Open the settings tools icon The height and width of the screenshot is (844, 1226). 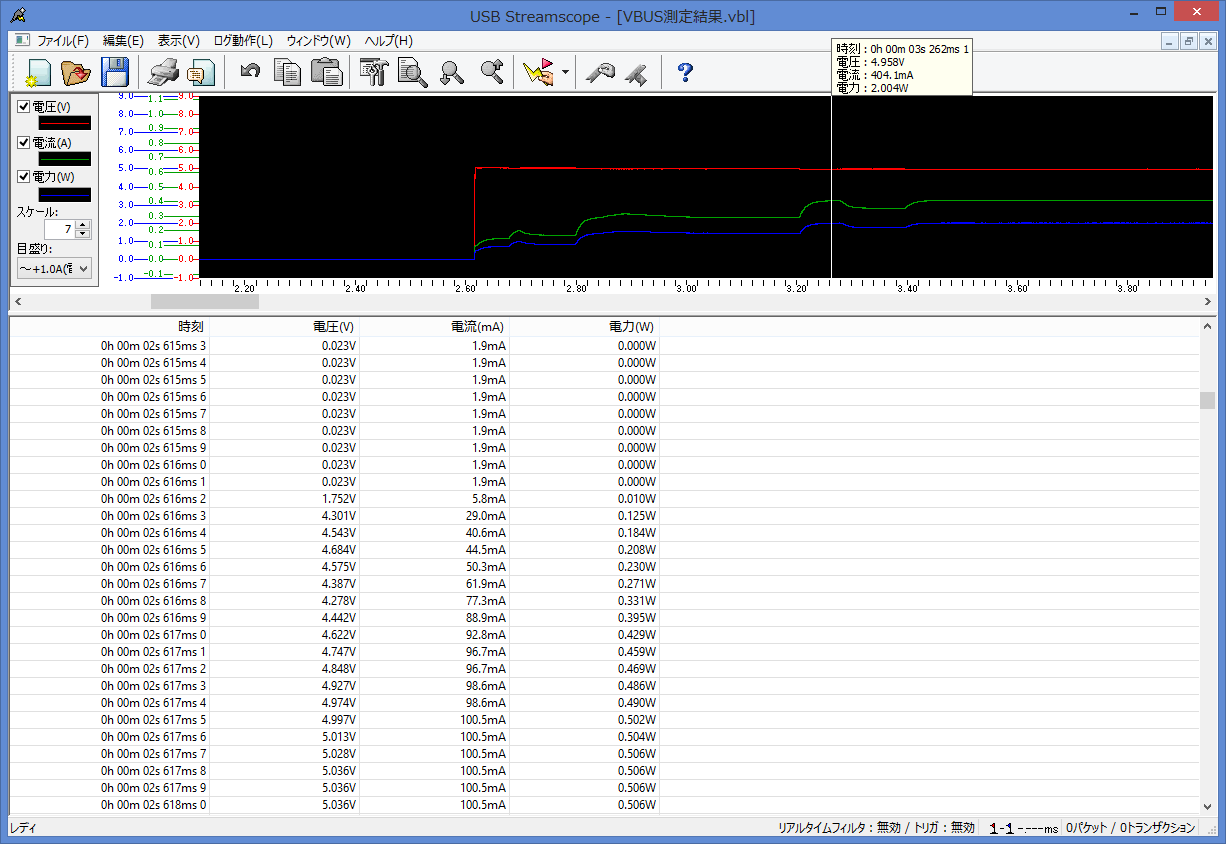click(375, 73)
